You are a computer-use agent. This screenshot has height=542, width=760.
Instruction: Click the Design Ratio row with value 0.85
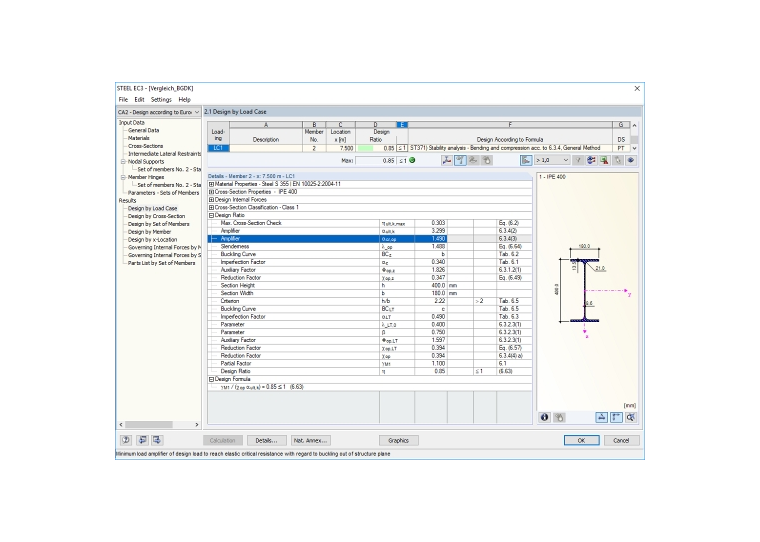pyautogui.click(x=370, y=371)
